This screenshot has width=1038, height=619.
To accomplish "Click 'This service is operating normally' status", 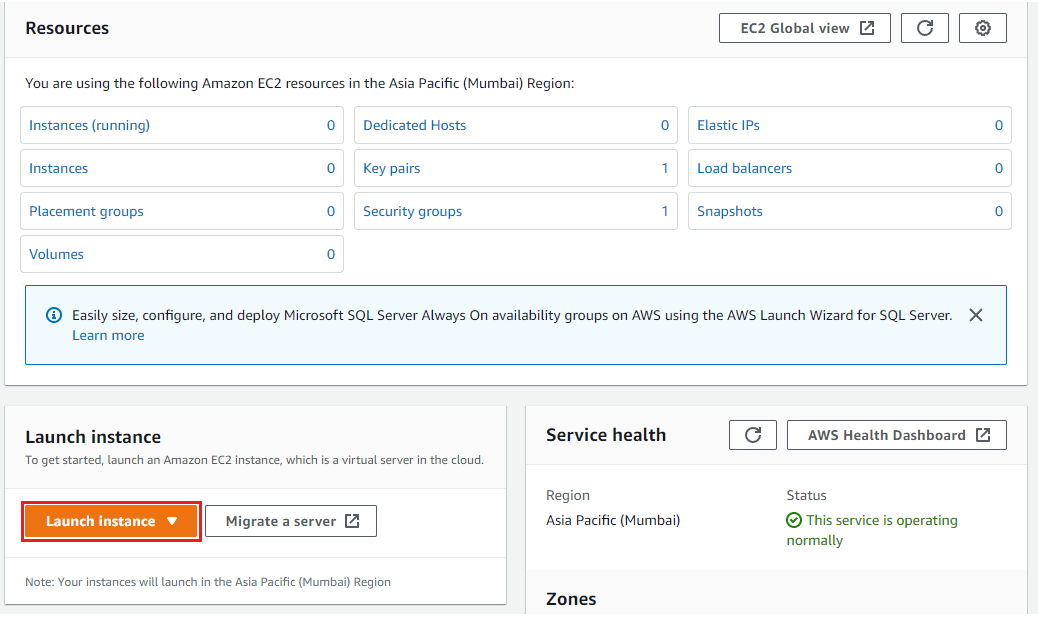I will coord(872,530).
